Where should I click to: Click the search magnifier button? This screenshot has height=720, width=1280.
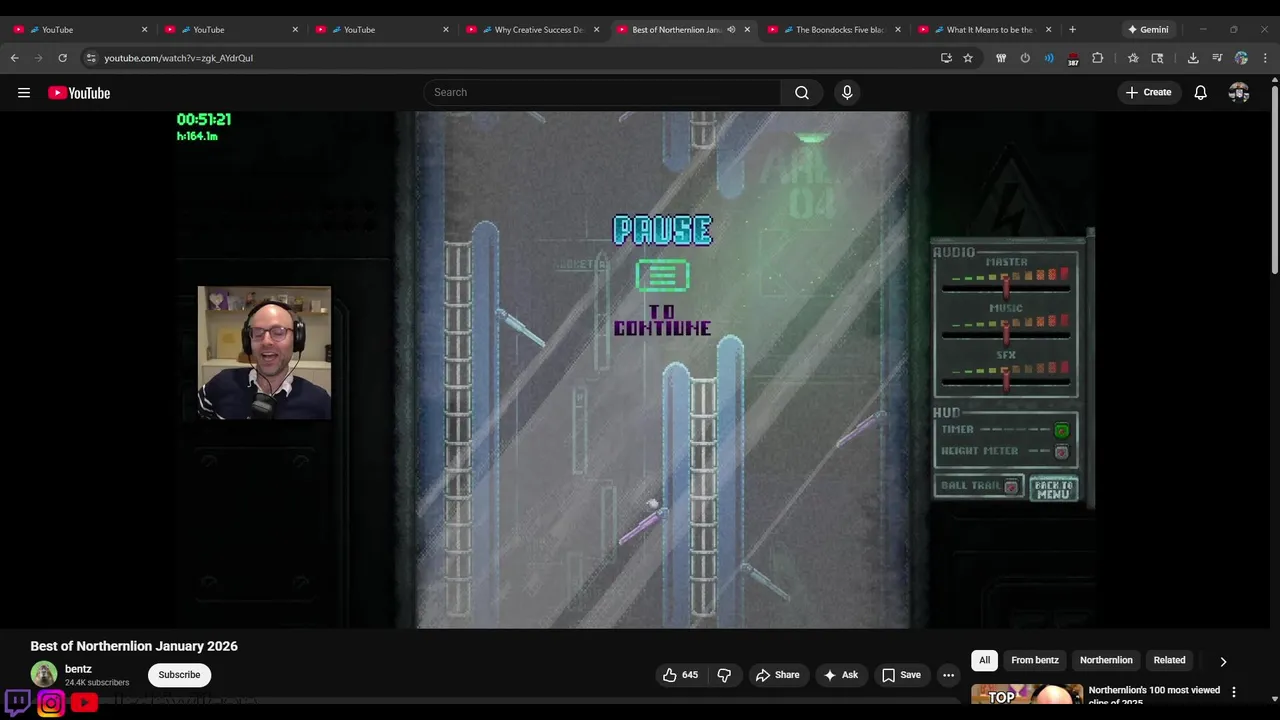(x=802, y=93)
